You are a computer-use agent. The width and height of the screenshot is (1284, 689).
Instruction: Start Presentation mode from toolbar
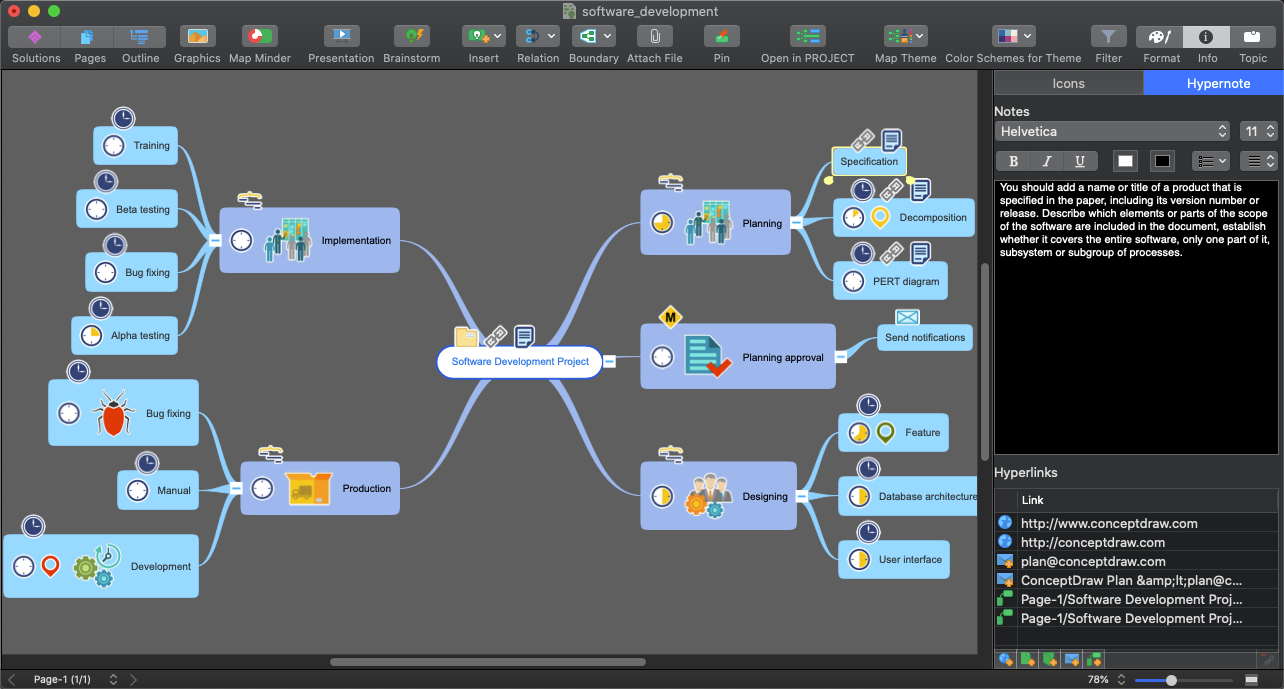click(341, 37)
